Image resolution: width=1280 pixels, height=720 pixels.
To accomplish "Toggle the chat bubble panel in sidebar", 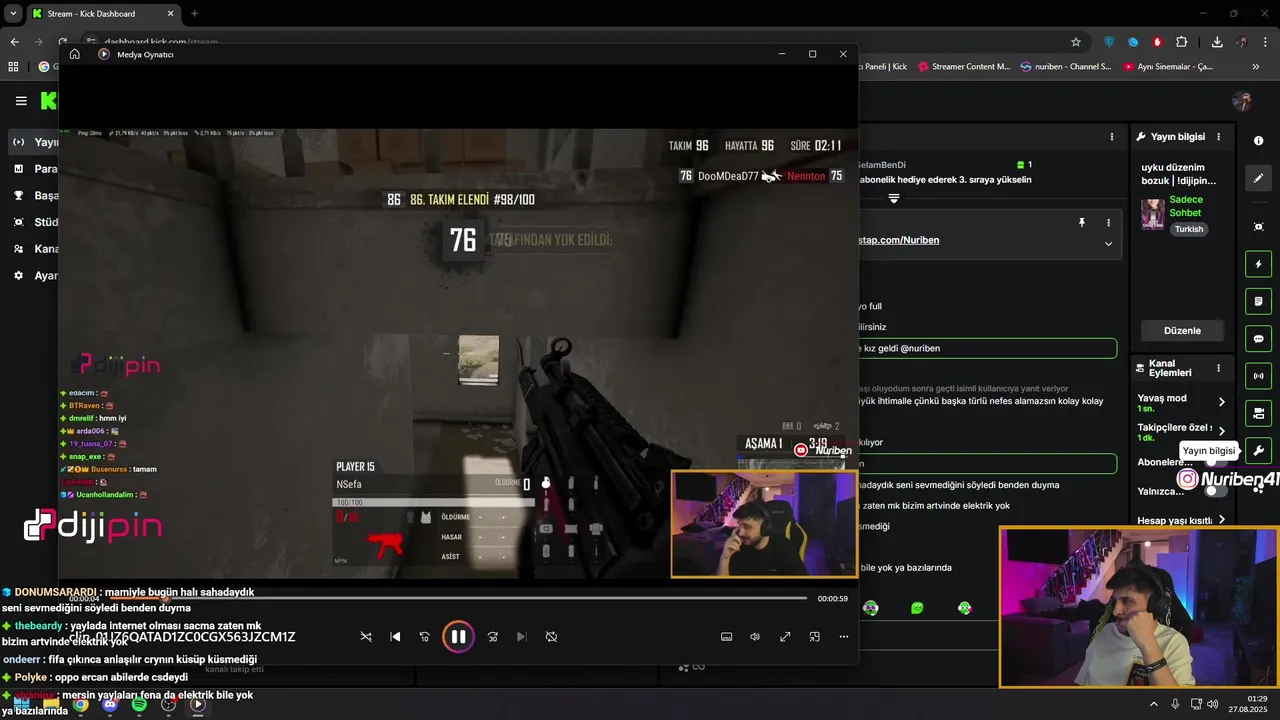I will [1258, 339].
